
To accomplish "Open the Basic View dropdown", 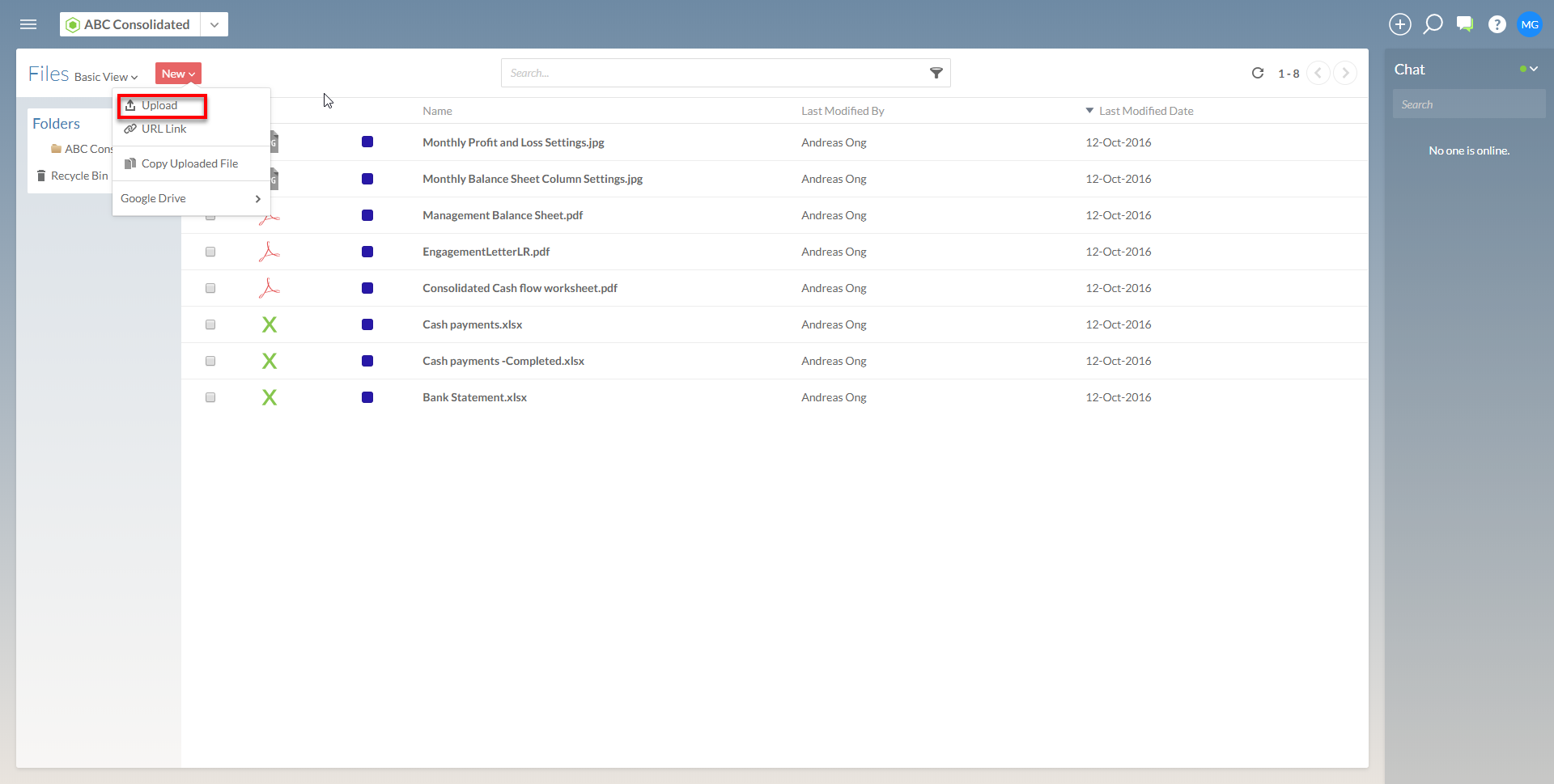I will [106, 77].
